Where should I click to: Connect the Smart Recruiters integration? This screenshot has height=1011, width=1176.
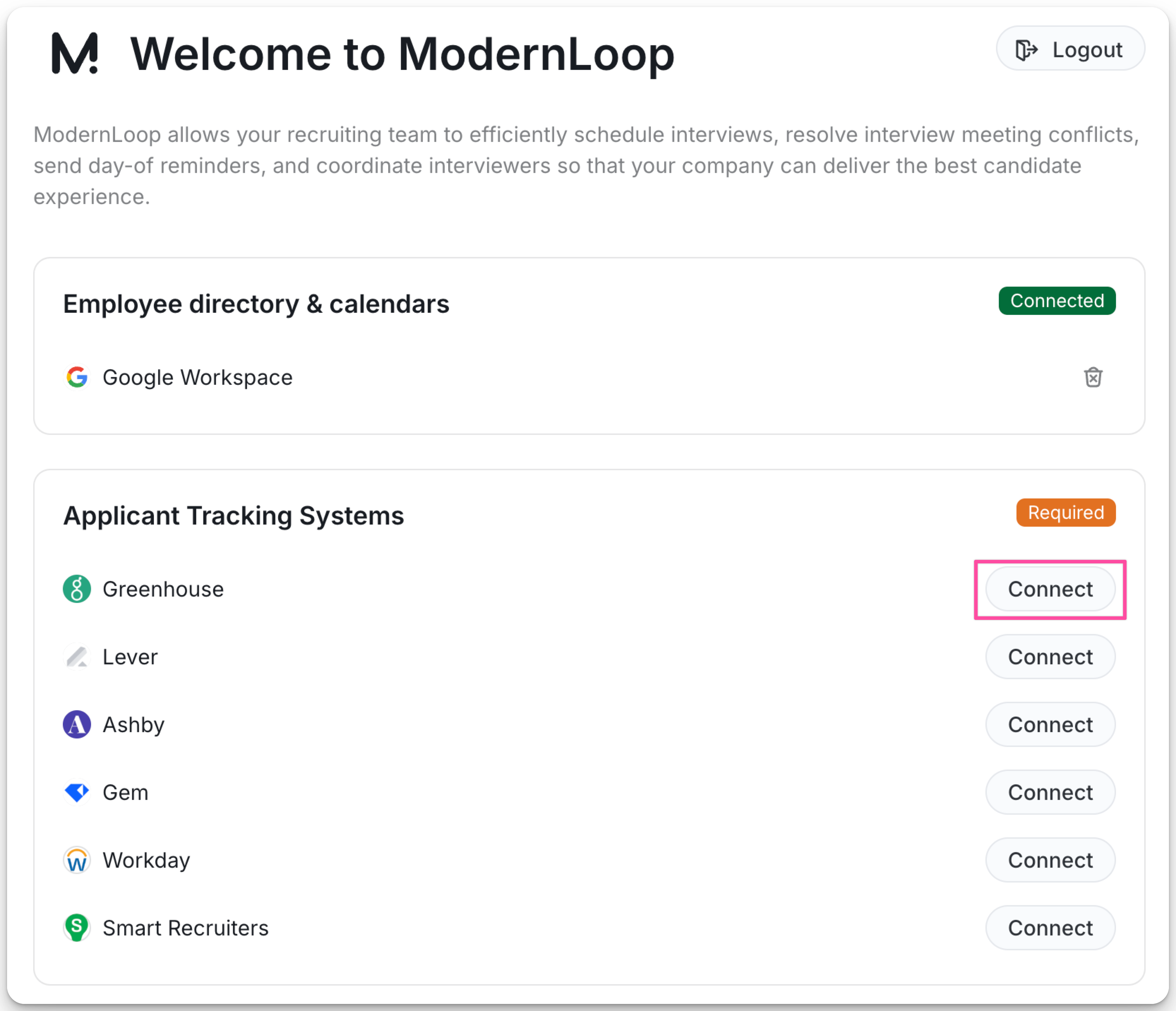click(x=1050, y=928)
